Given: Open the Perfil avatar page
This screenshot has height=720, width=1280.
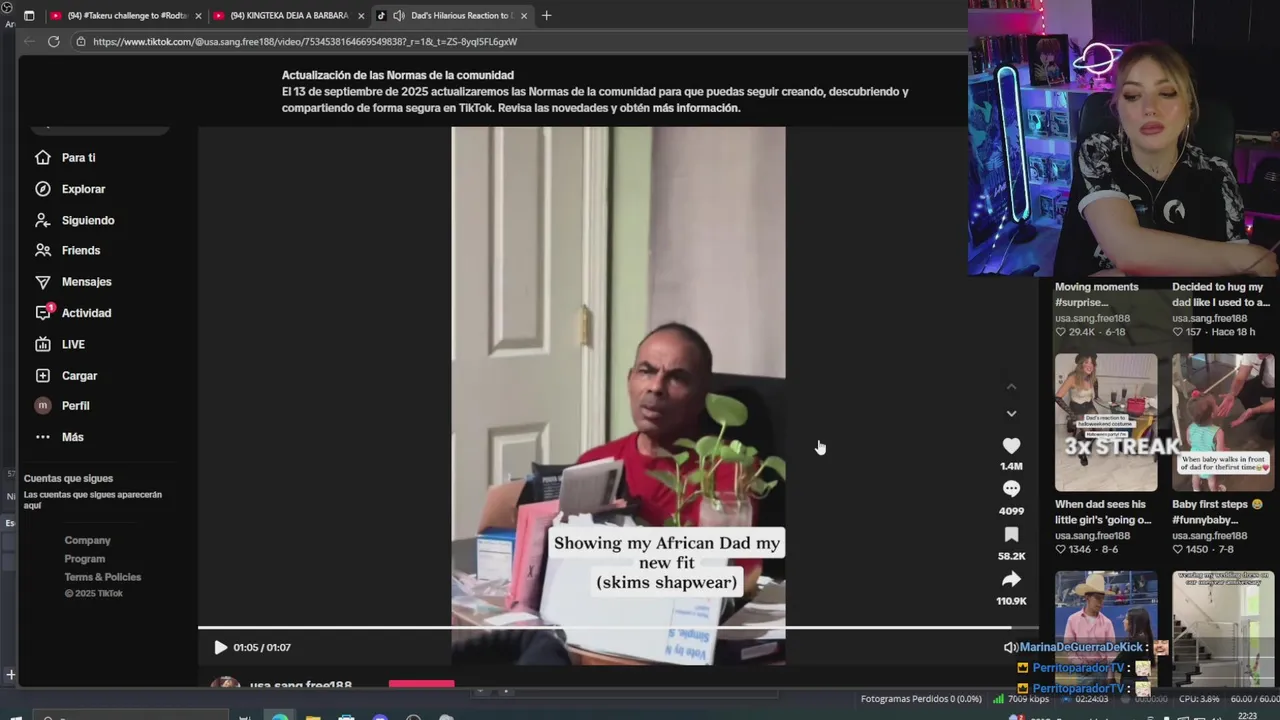Looking at the screenshot, I should coord(42,405).
